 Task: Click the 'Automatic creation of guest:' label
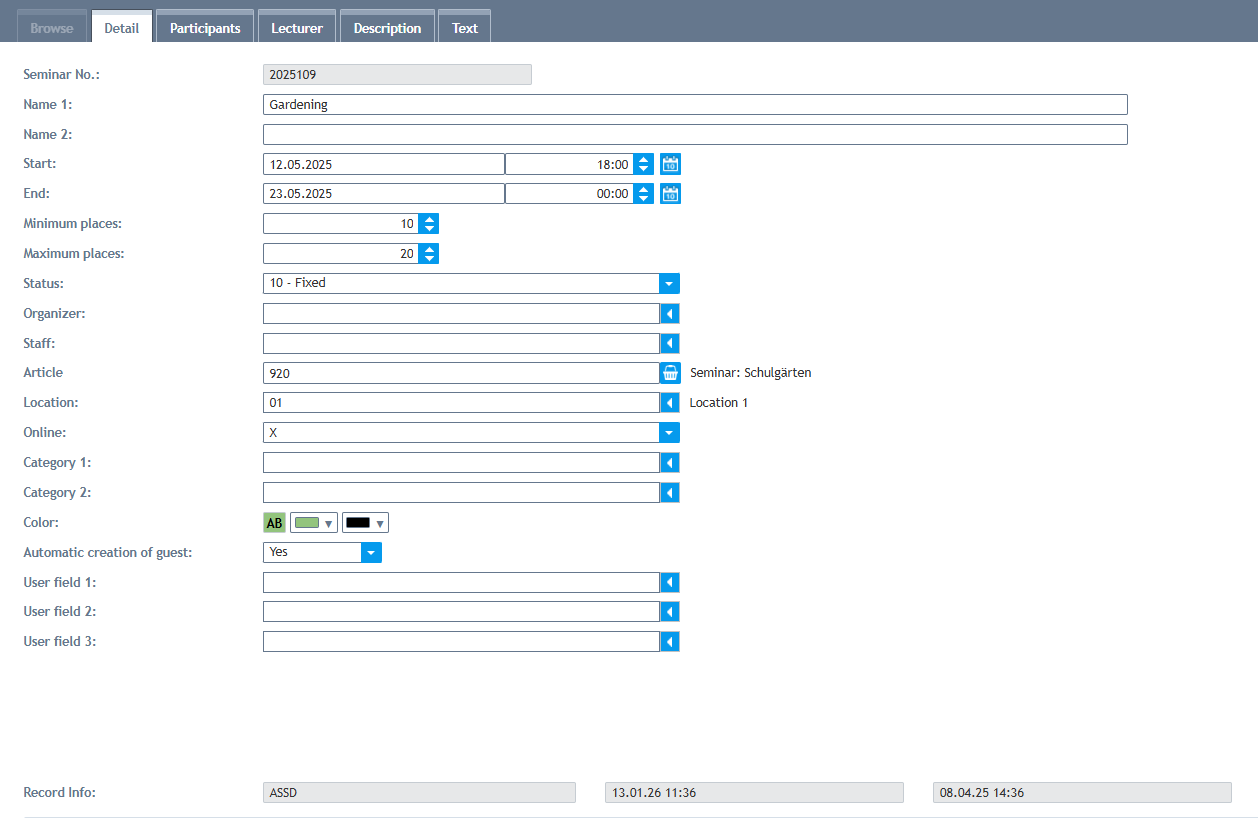[x=108, y=552]
